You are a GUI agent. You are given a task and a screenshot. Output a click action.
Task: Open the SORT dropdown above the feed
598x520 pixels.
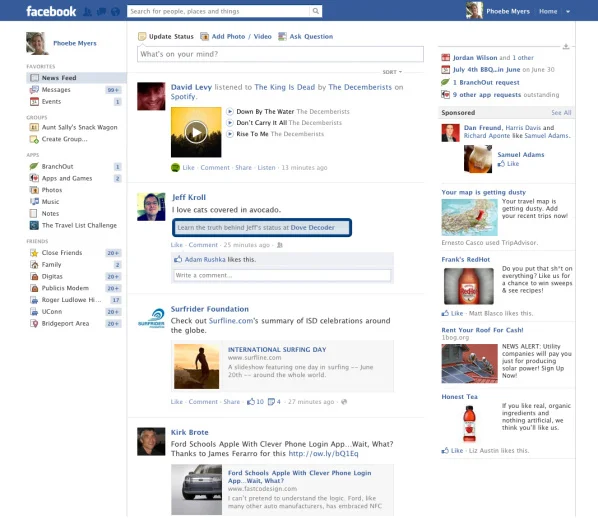[x=392, y=72]
